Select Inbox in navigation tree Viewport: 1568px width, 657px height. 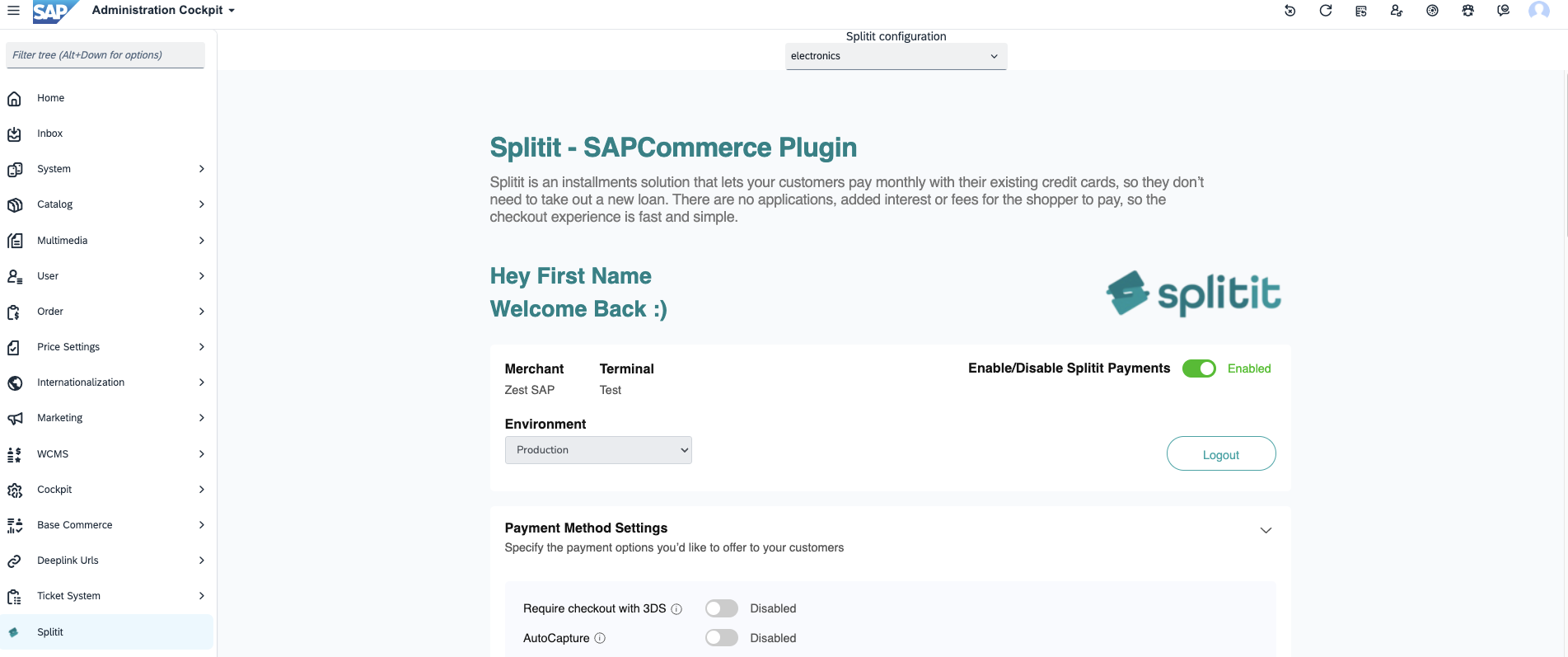point(49,134)
